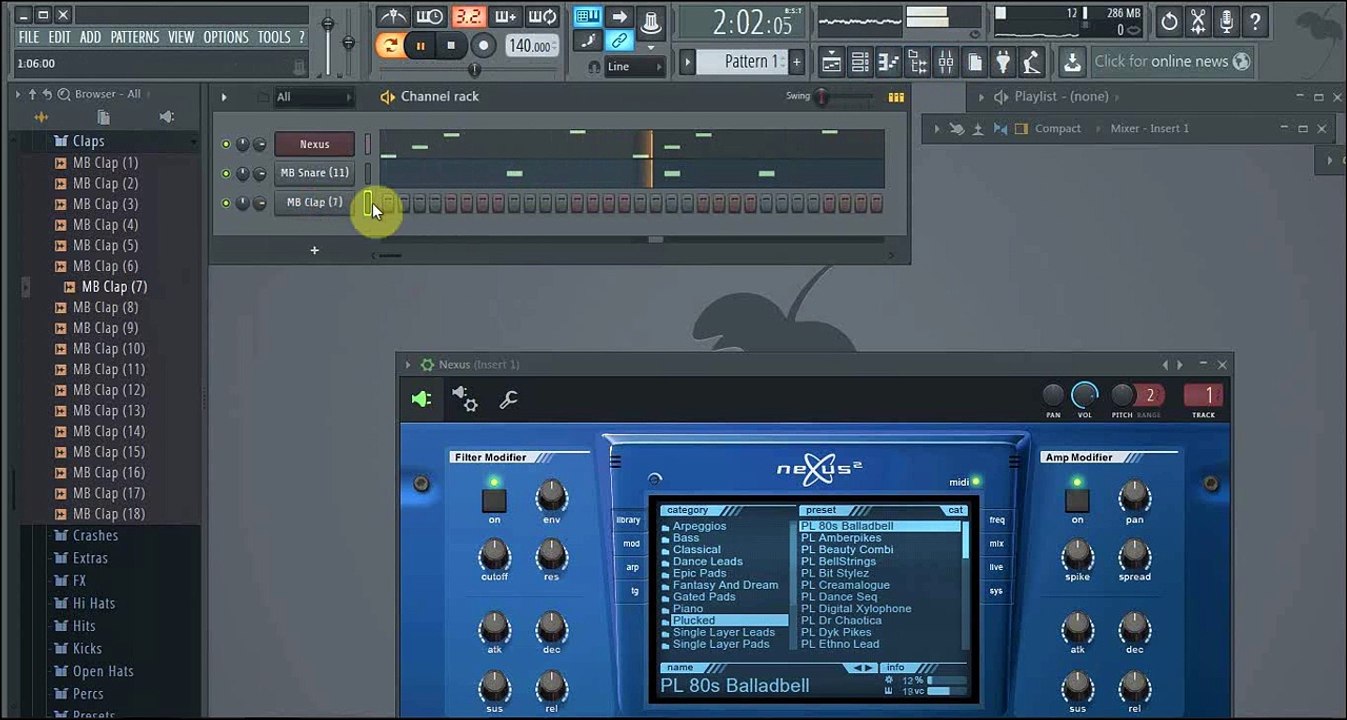Open the mixer view
This screenshot has width=1347, height=720.
click(x=946, y=62)
